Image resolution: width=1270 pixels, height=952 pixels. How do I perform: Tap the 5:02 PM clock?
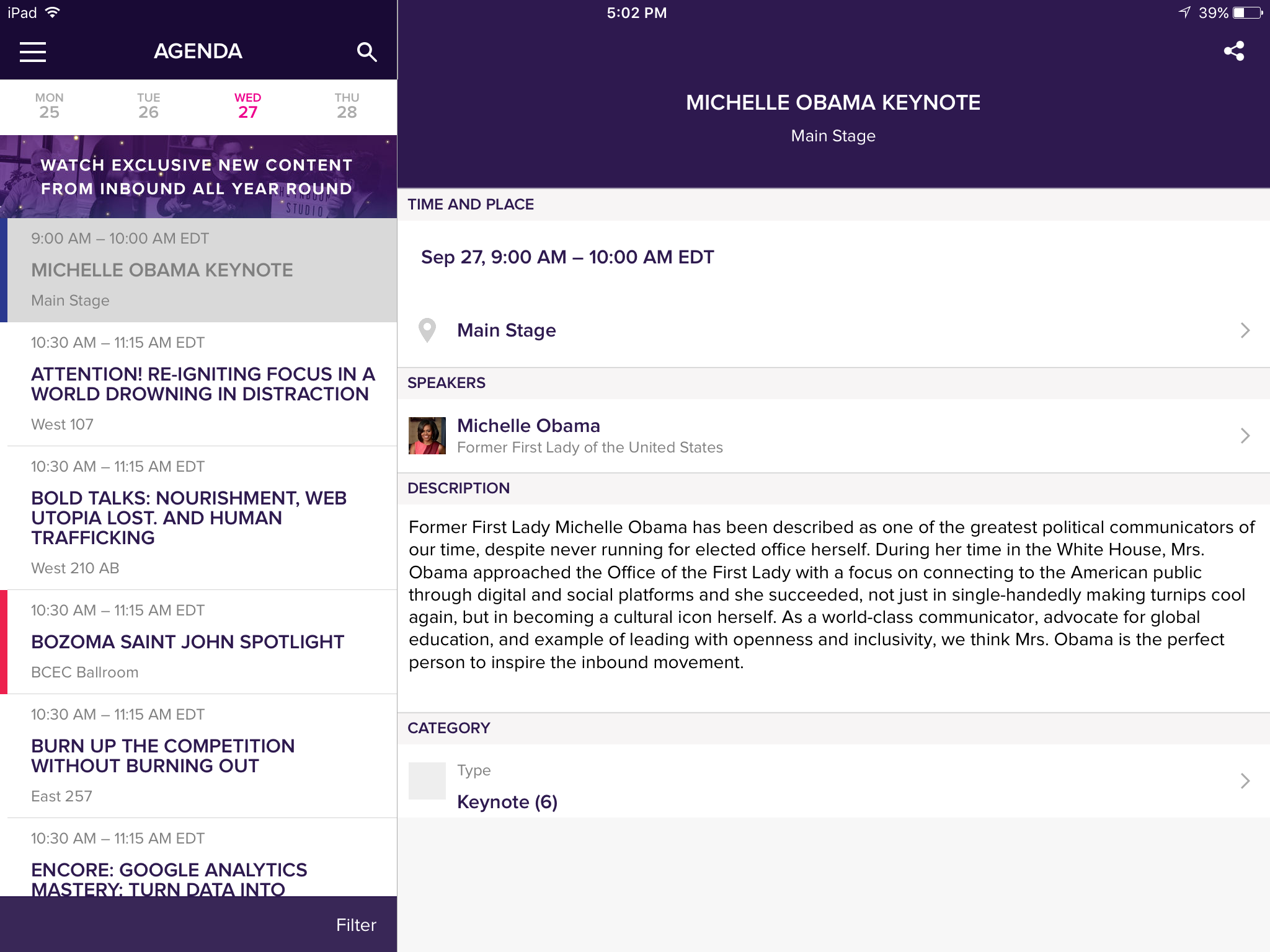click(x=637, y=13)
